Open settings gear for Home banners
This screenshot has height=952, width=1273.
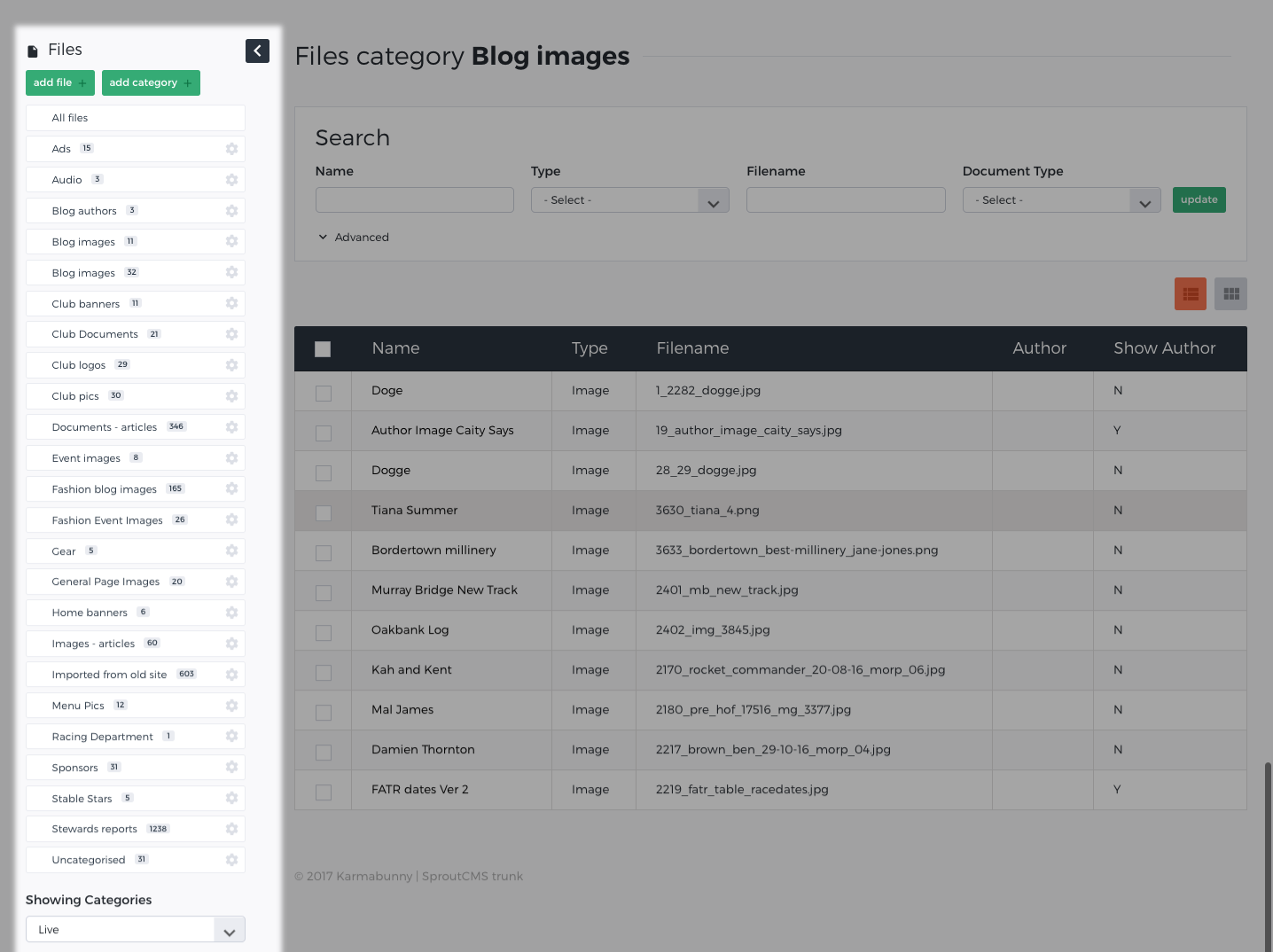231,613
